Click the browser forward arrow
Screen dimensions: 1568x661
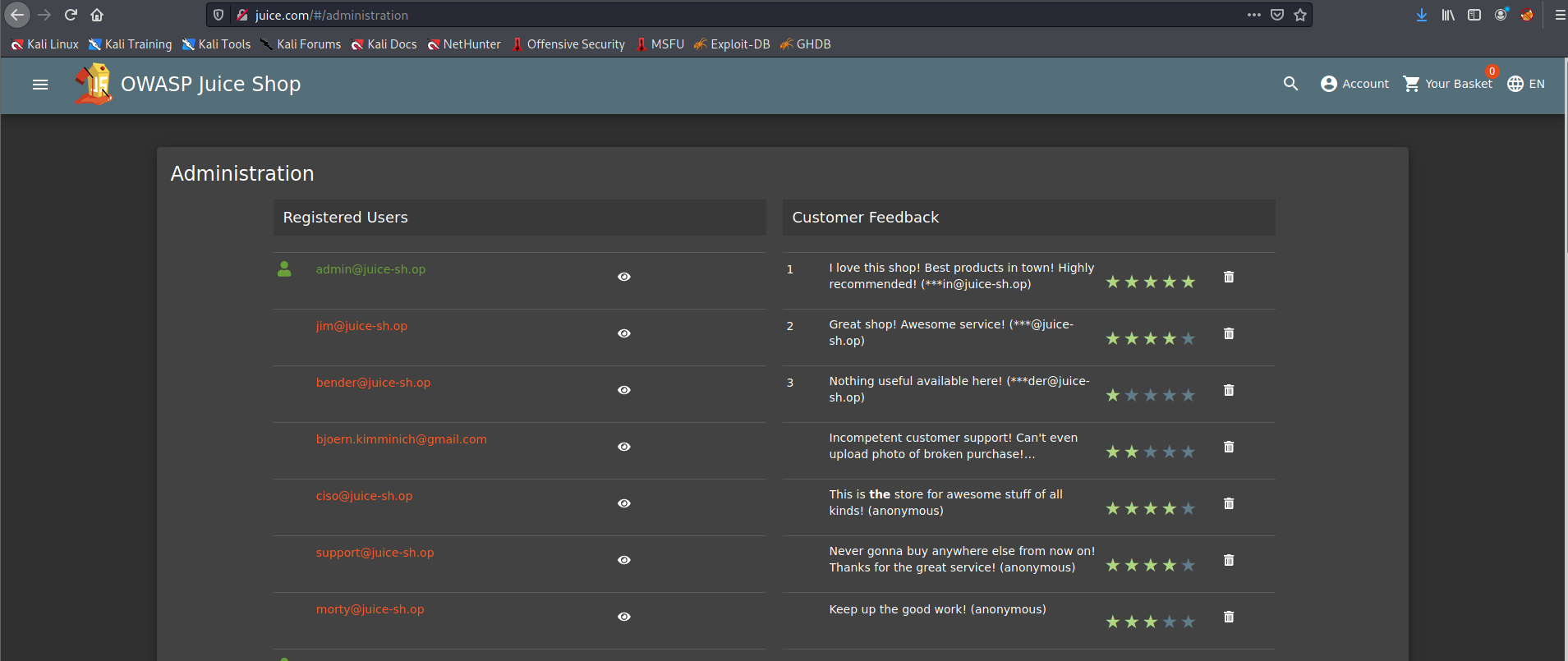(x=44, y=15)
